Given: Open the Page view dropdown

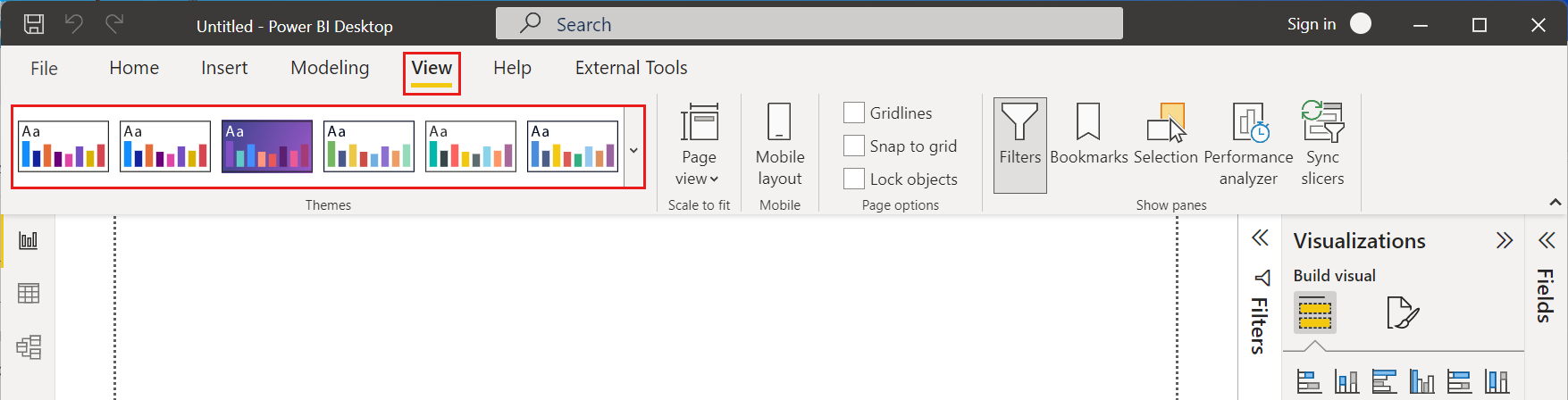Looking at the screenshot, I should 699,145.
